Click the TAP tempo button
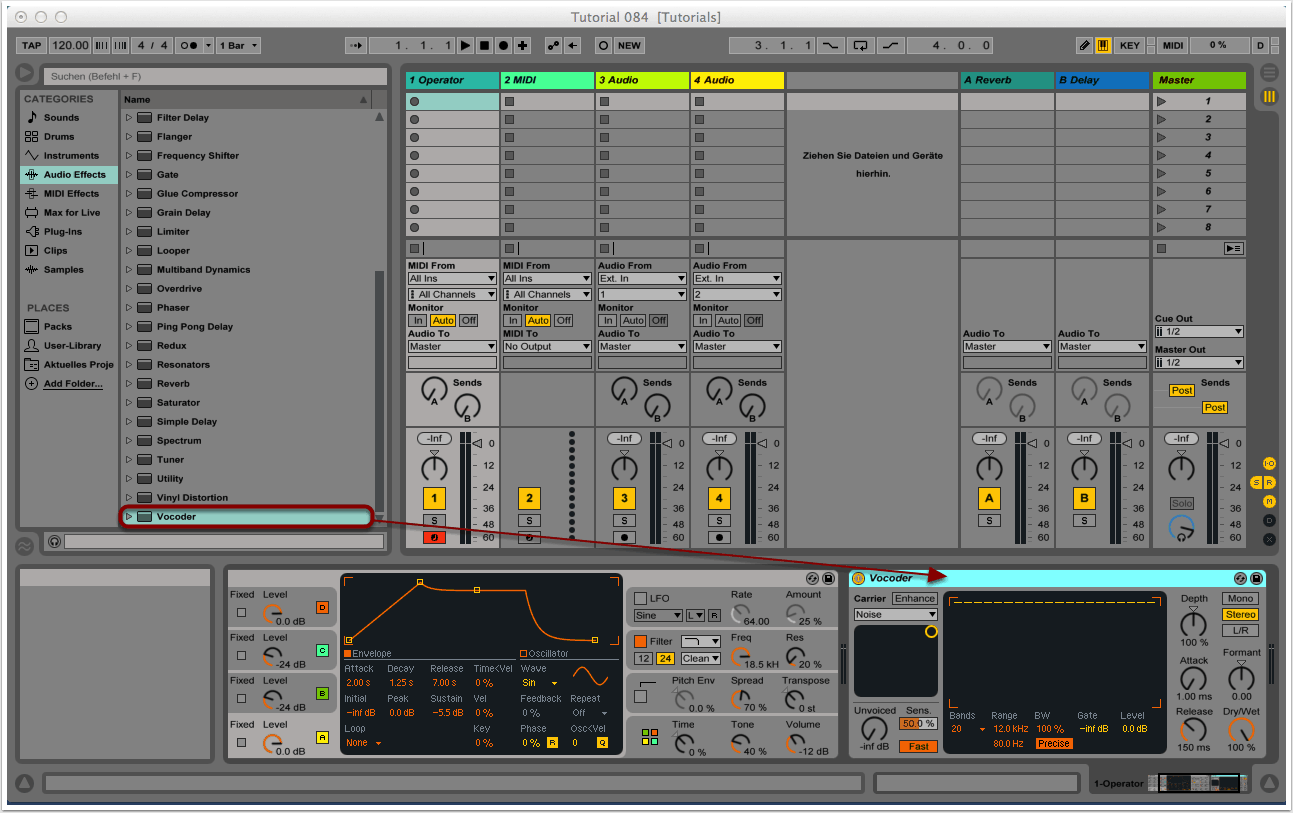This screenshot has height=813, width=1293. pos(32,45)
